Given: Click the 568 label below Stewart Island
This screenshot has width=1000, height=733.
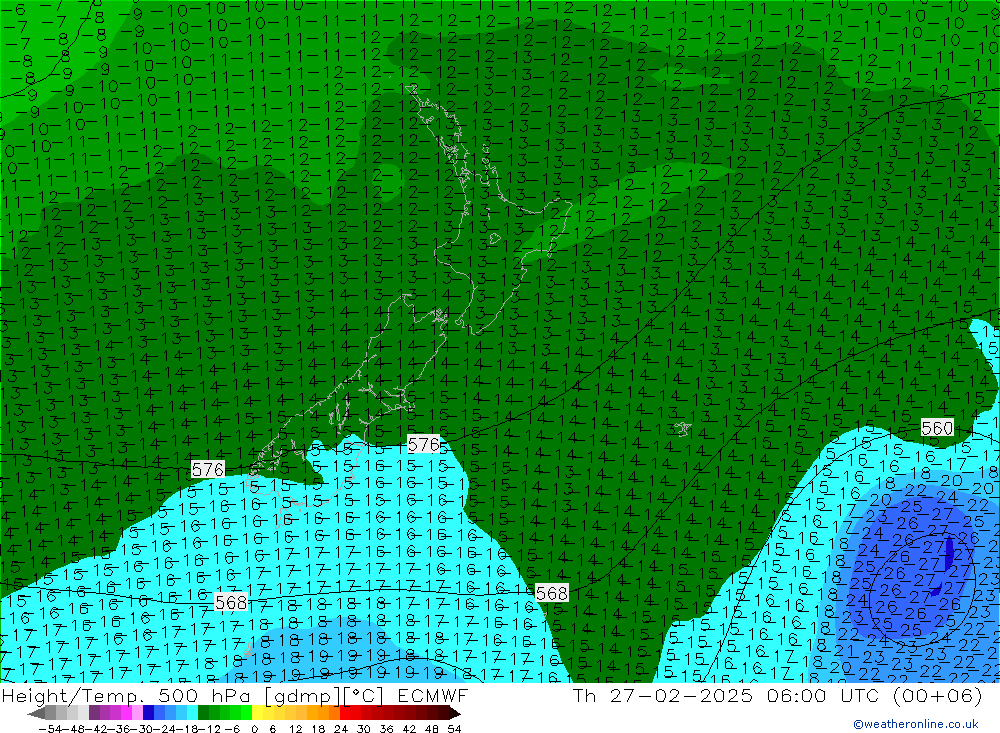Looking at the screenshot, I should point(231,602).
